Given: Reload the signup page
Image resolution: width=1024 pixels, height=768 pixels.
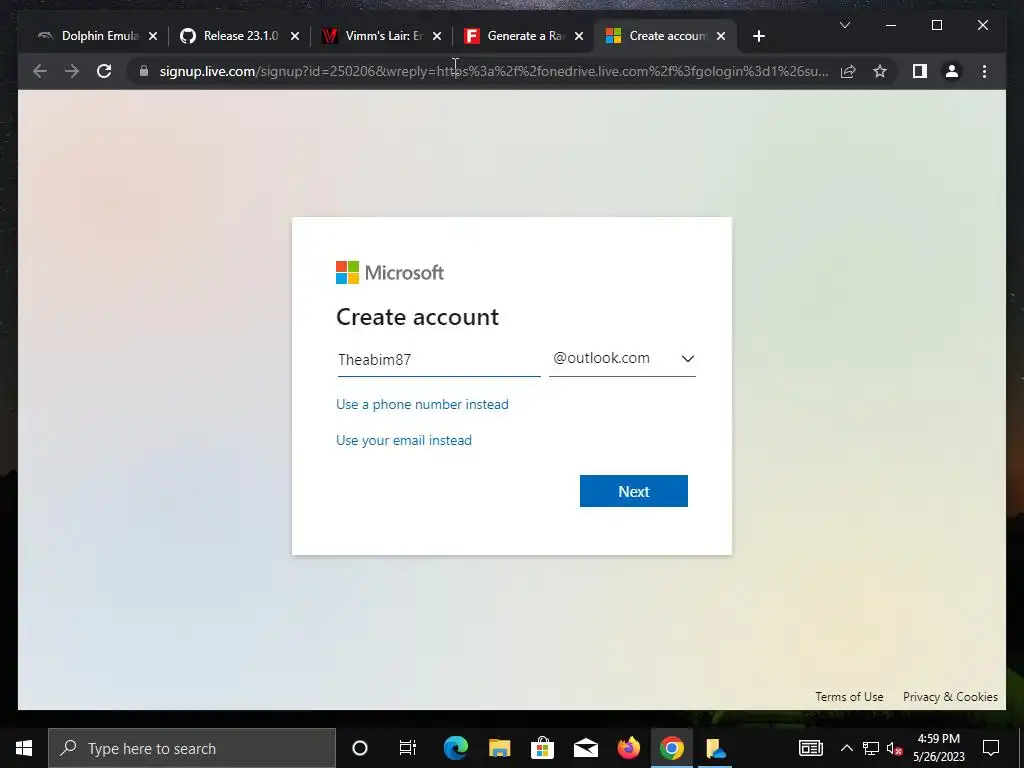Looking at the screenshot, I should [x=104, y=71].
